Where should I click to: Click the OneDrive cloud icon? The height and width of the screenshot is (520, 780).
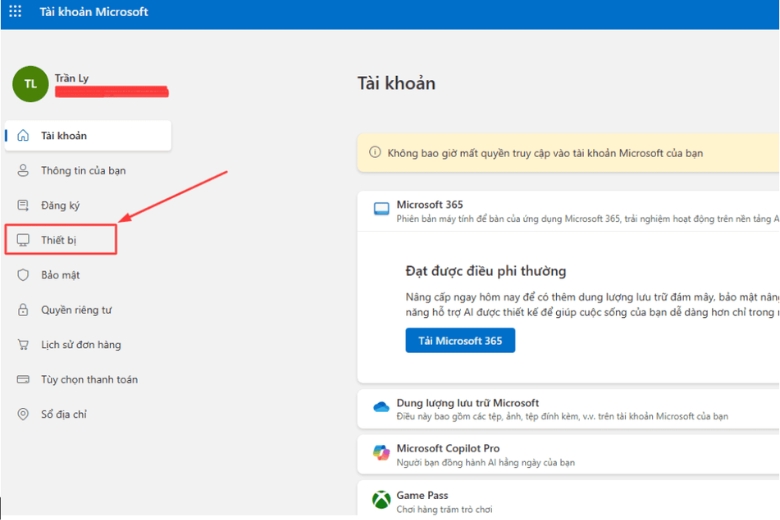click(382, 407)
